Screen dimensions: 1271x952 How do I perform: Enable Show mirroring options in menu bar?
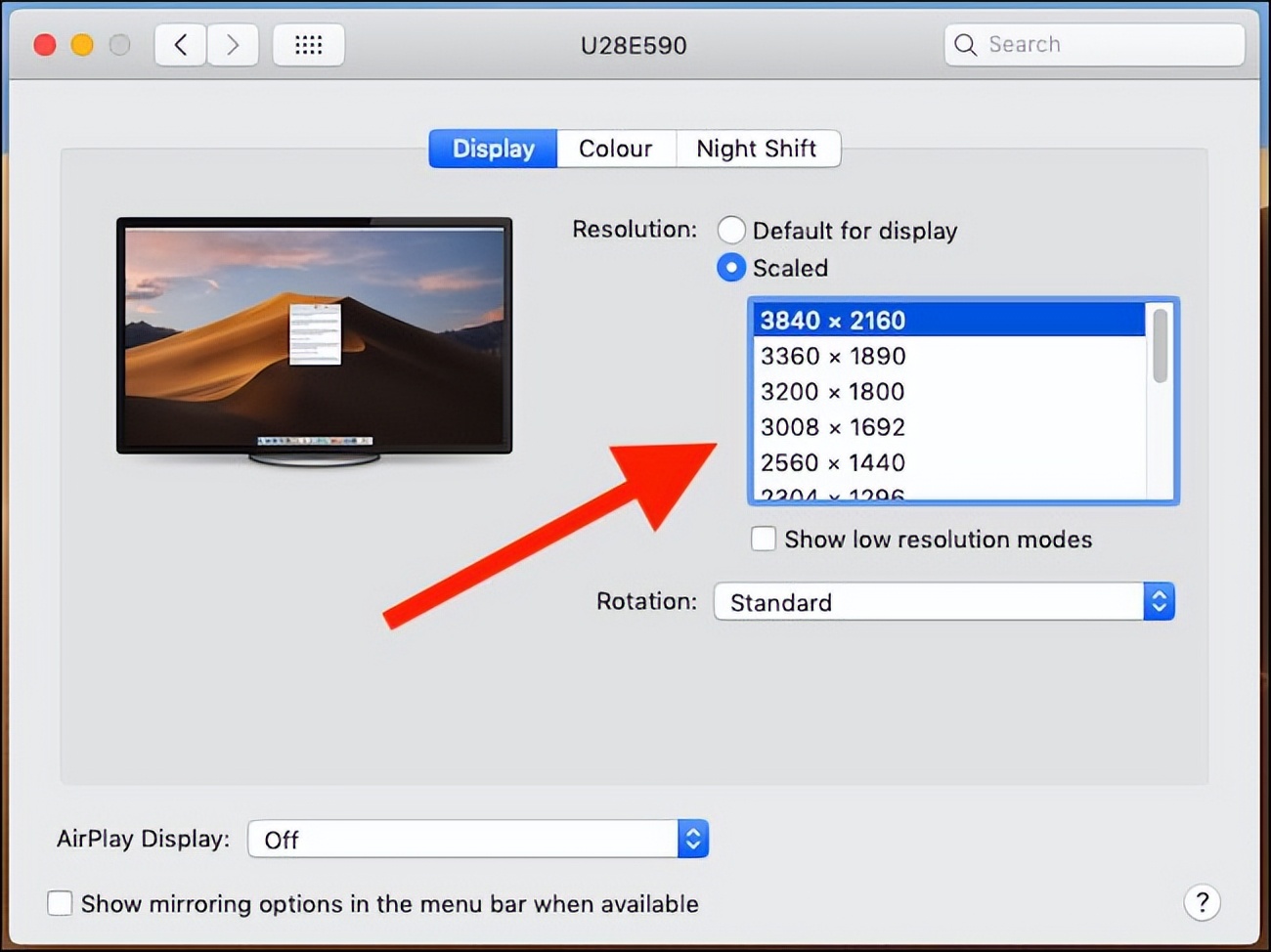[60, 903]
